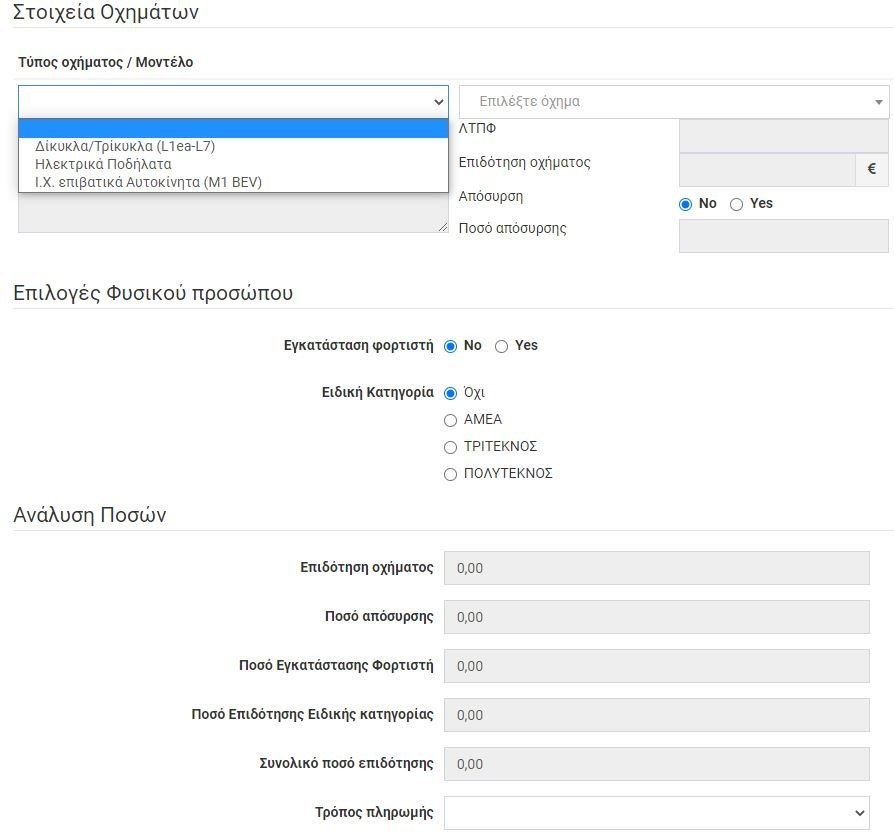Collapse the vehicle type dropdown arrow
894x840 pixels.
[x=438, y=102]
